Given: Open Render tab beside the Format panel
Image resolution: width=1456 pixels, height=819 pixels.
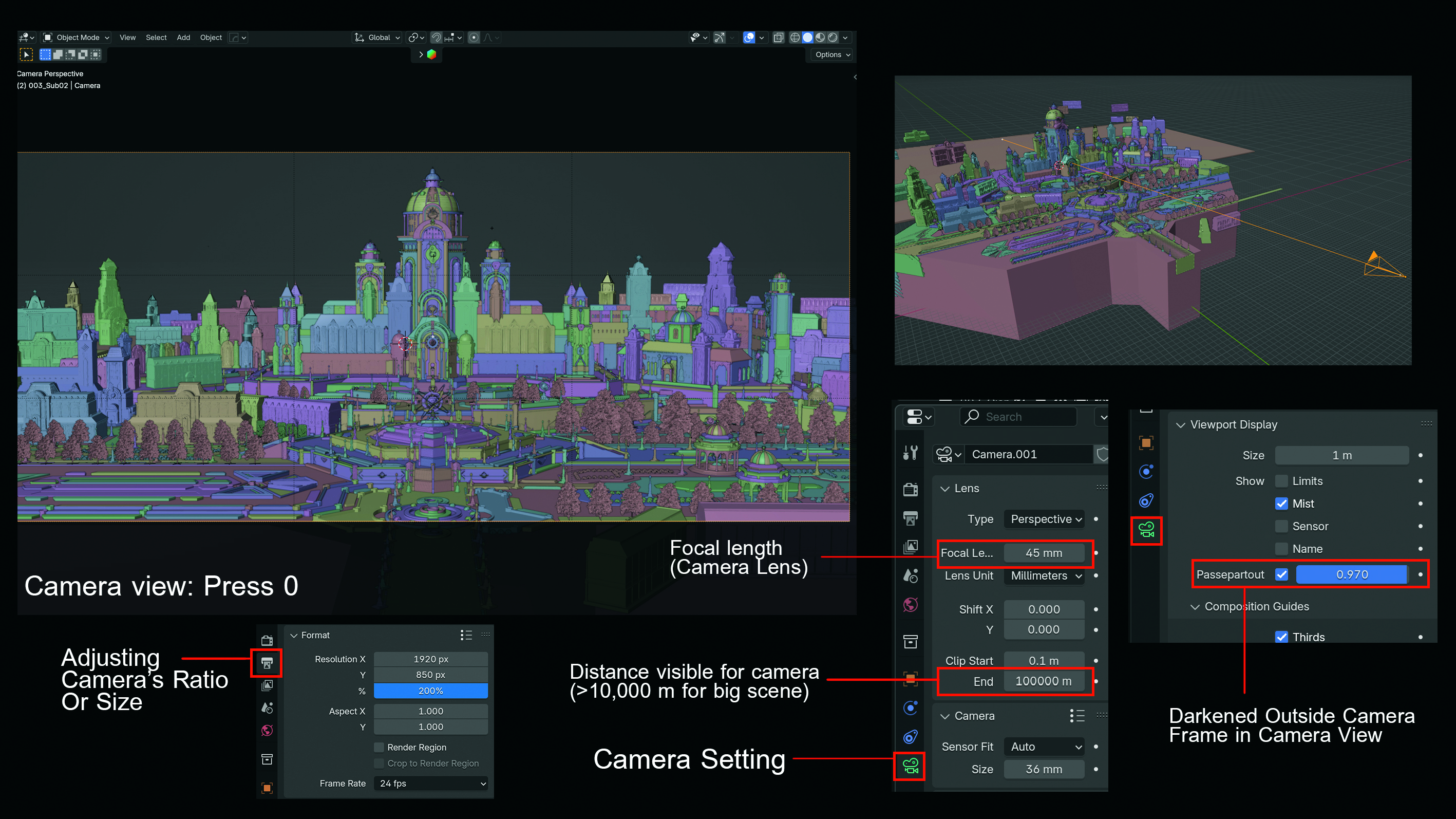Looking at the screenshot, I should coord(267,640).
